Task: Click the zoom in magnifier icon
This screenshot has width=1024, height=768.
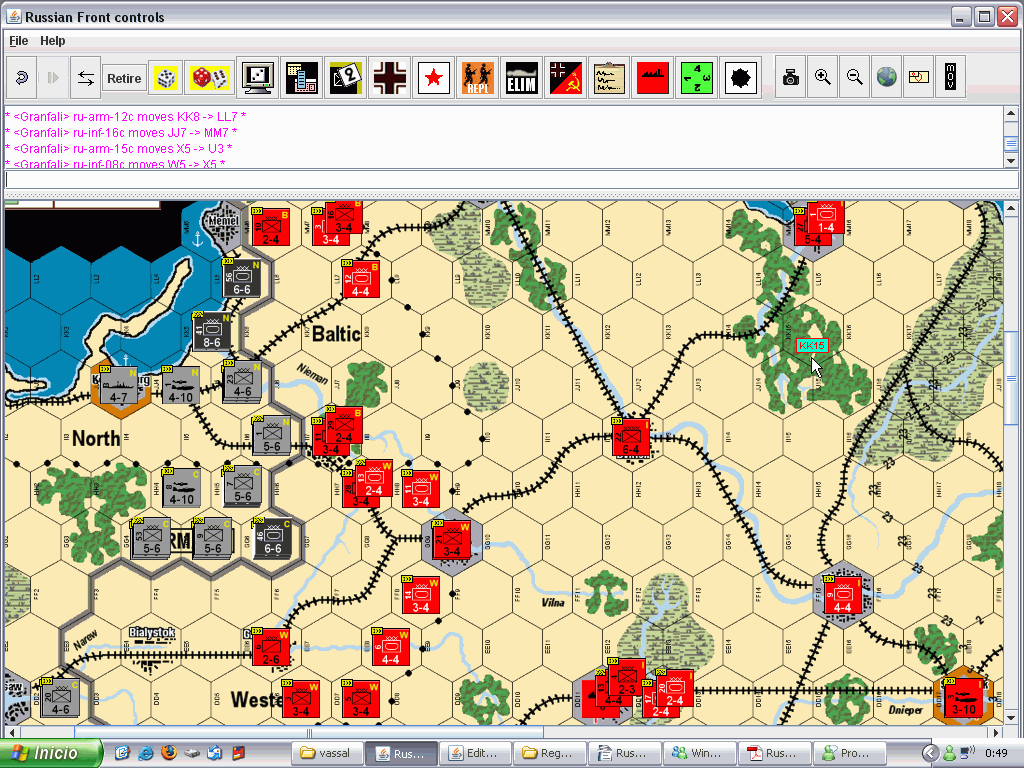Action: point(823,78)
